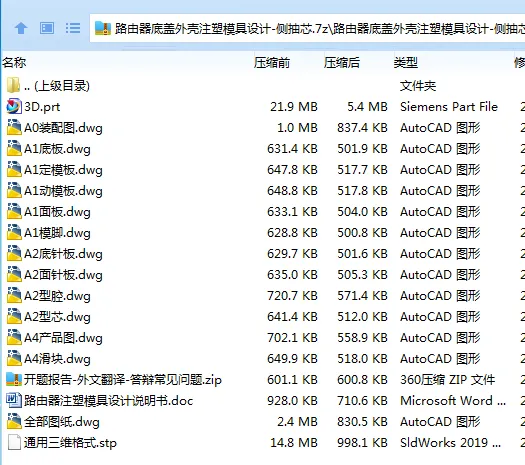The height and width of the screenshot is (465, 525).
Task: Sort by the 压缩后 column header
Action: pyautogui.click(x=342, y=63)
